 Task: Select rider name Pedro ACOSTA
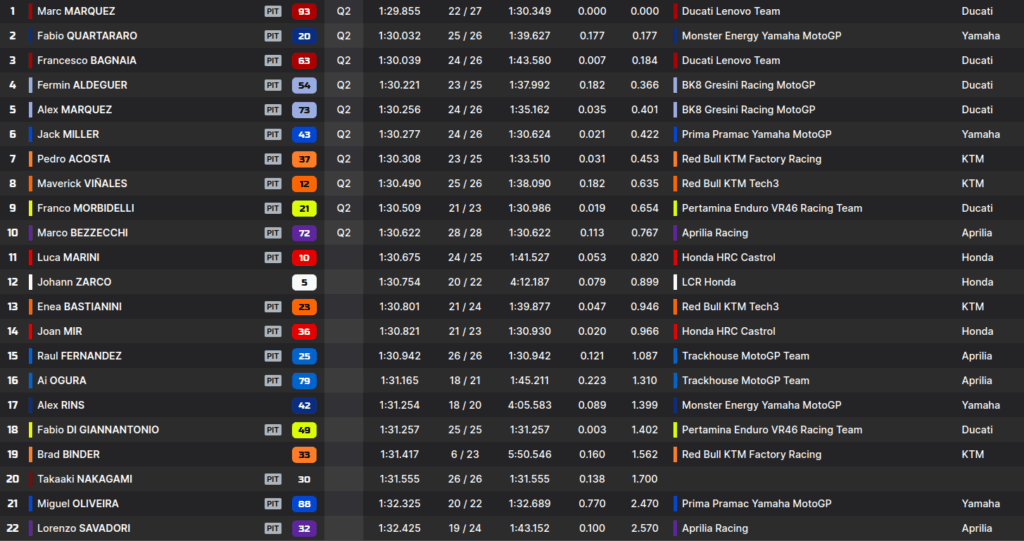click(x=74, y=159)
